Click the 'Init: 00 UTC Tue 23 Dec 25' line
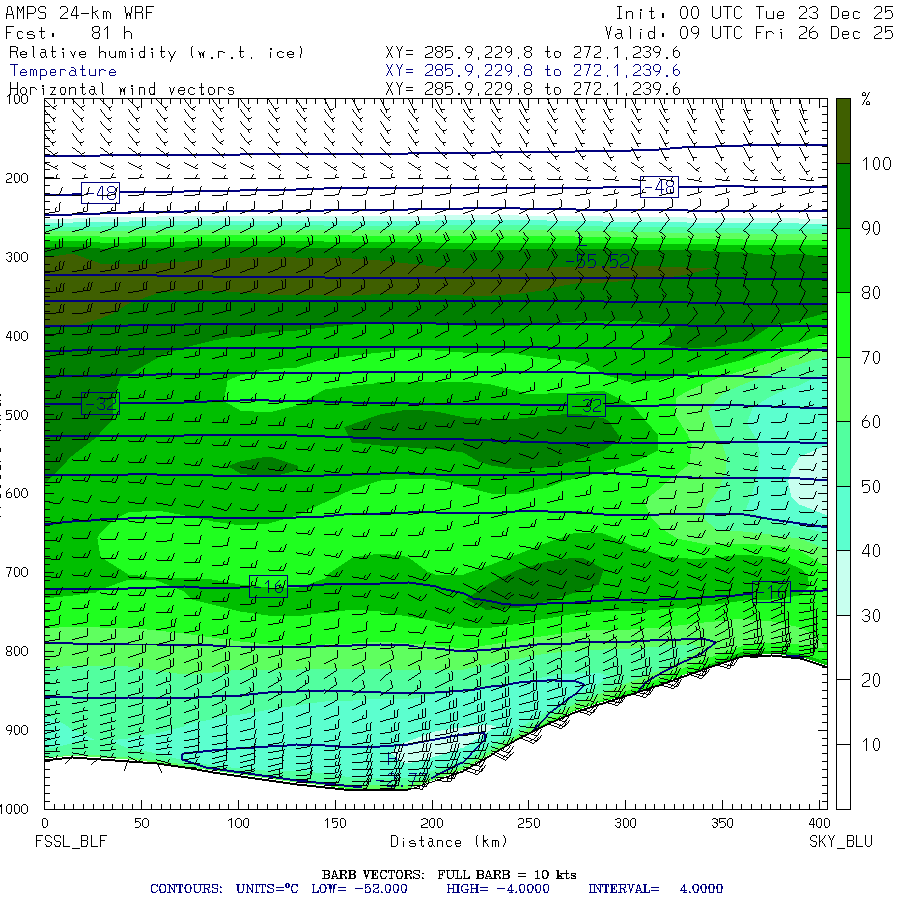The width and height of the screenshot is (900, 900). (x=755, y=13)
